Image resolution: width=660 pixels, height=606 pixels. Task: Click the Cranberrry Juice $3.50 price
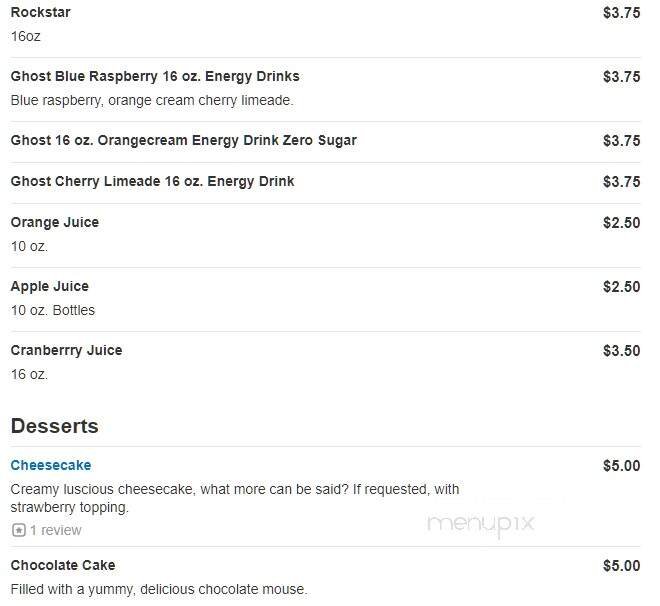(x=621, y=350)
